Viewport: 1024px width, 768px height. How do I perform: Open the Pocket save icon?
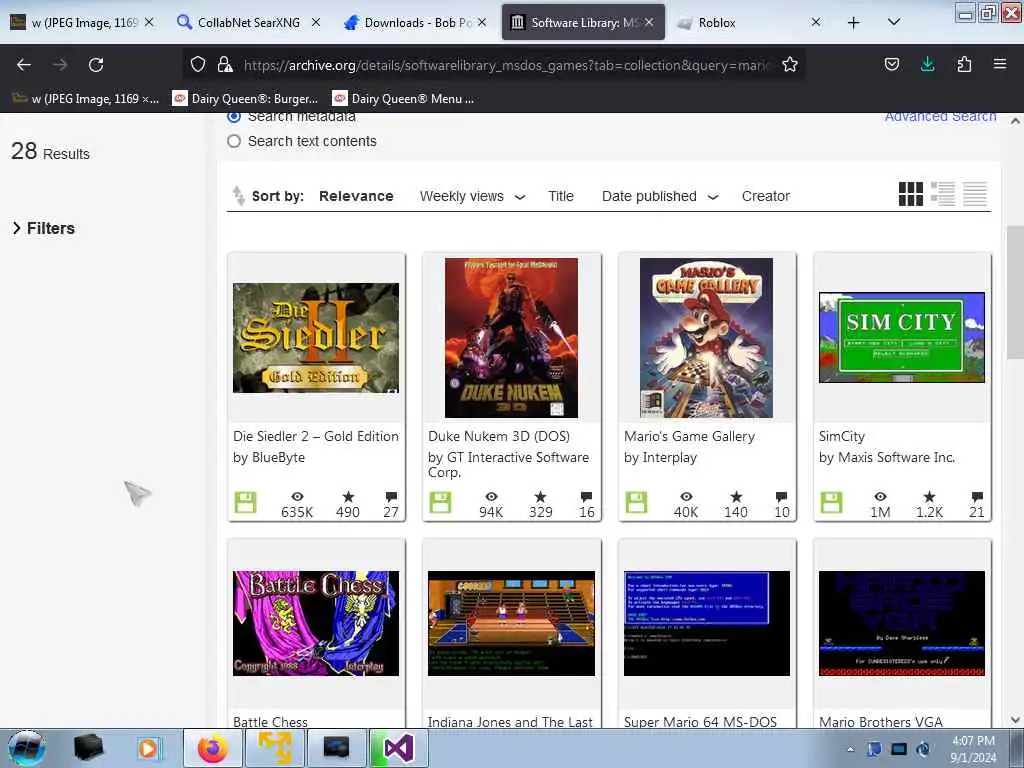(x=891, y=64)
